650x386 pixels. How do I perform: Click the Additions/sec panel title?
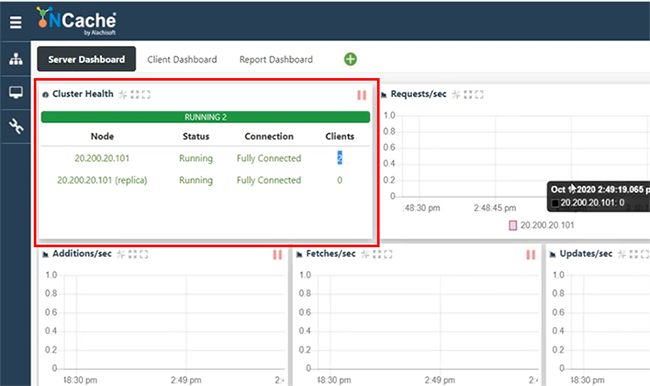point(82,254)
